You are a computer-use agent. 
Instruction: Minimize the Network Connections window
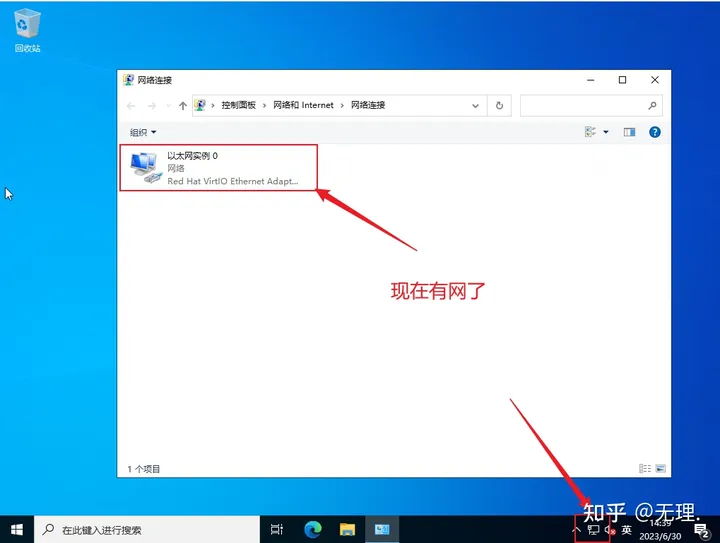(x=591, y=80)
